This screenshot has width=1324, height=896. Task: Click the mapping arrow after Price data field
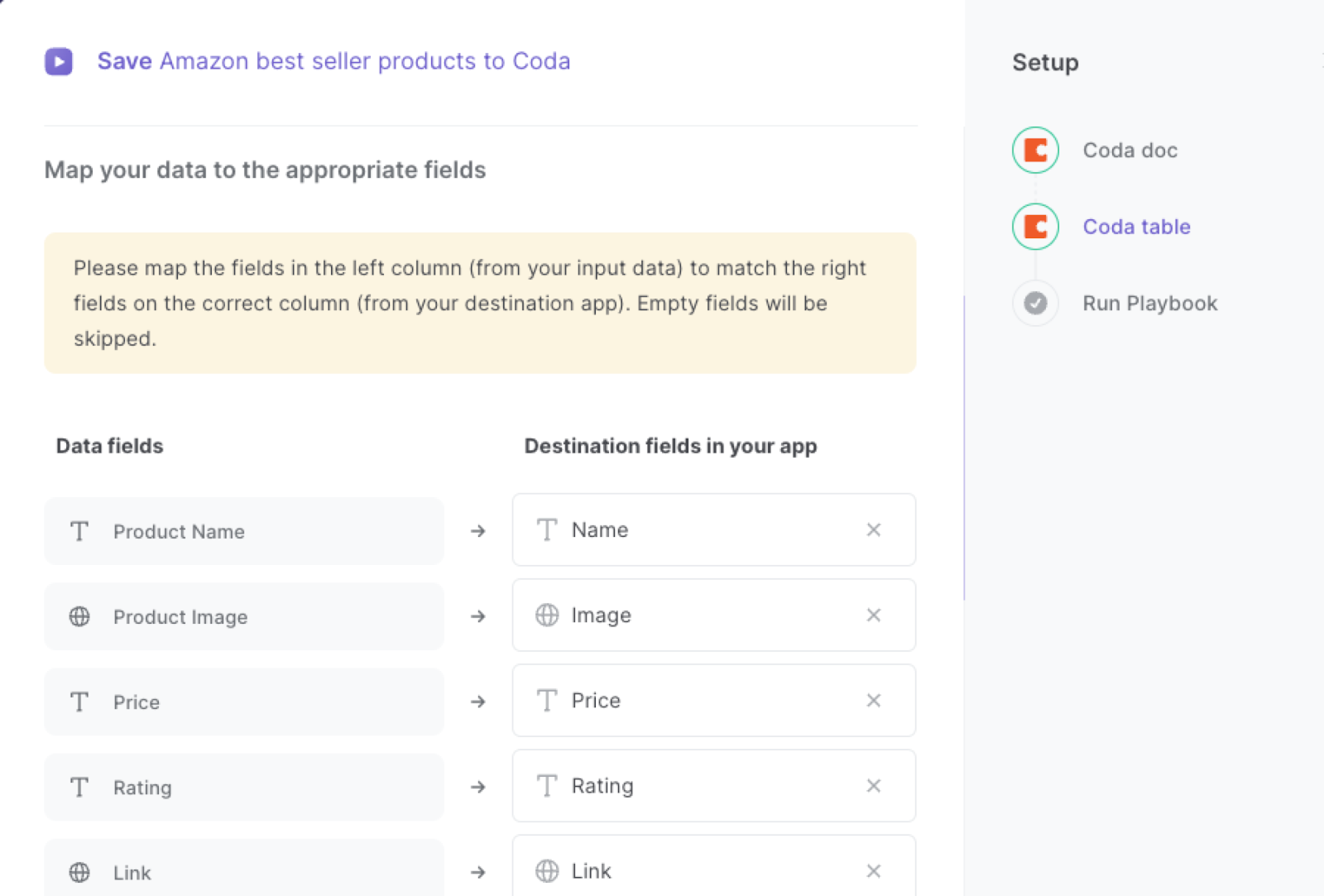477,702
